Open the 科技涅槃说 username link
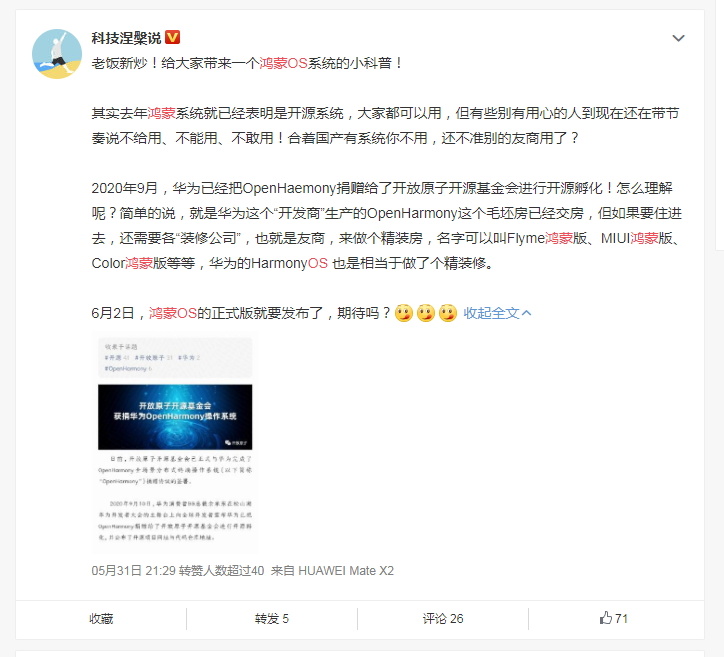The image size is (724, 657). [126, 38]
